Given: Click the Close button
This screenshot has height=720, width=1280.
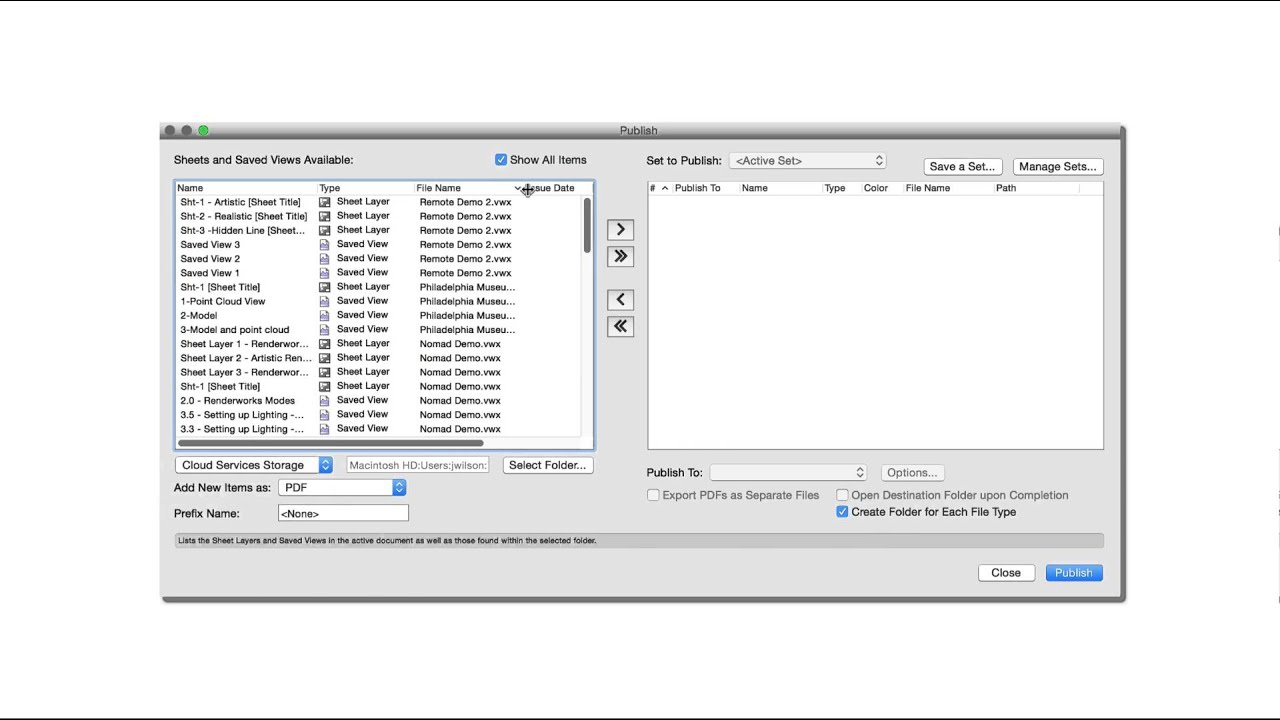Looking at the screenshot, I should pyautogui.click(x=1006, y=573).
